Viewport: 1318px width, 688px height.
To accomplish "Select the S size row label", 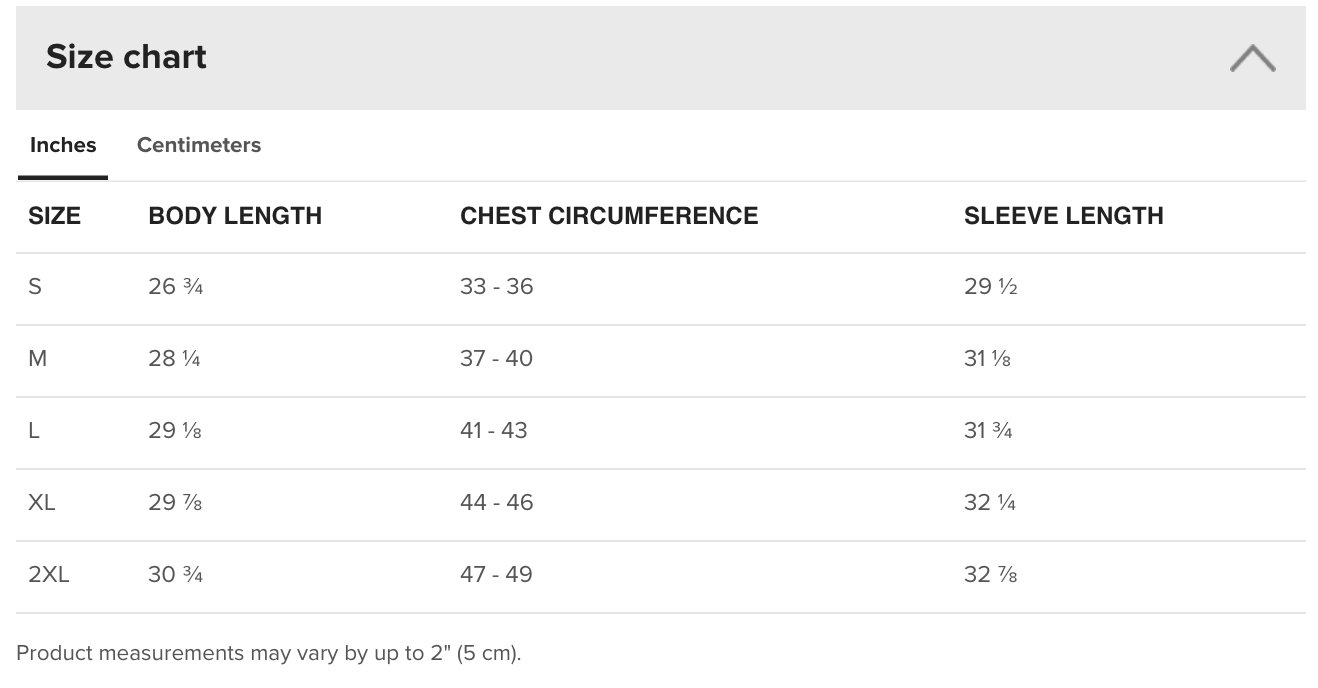I will tap(35, 287).
